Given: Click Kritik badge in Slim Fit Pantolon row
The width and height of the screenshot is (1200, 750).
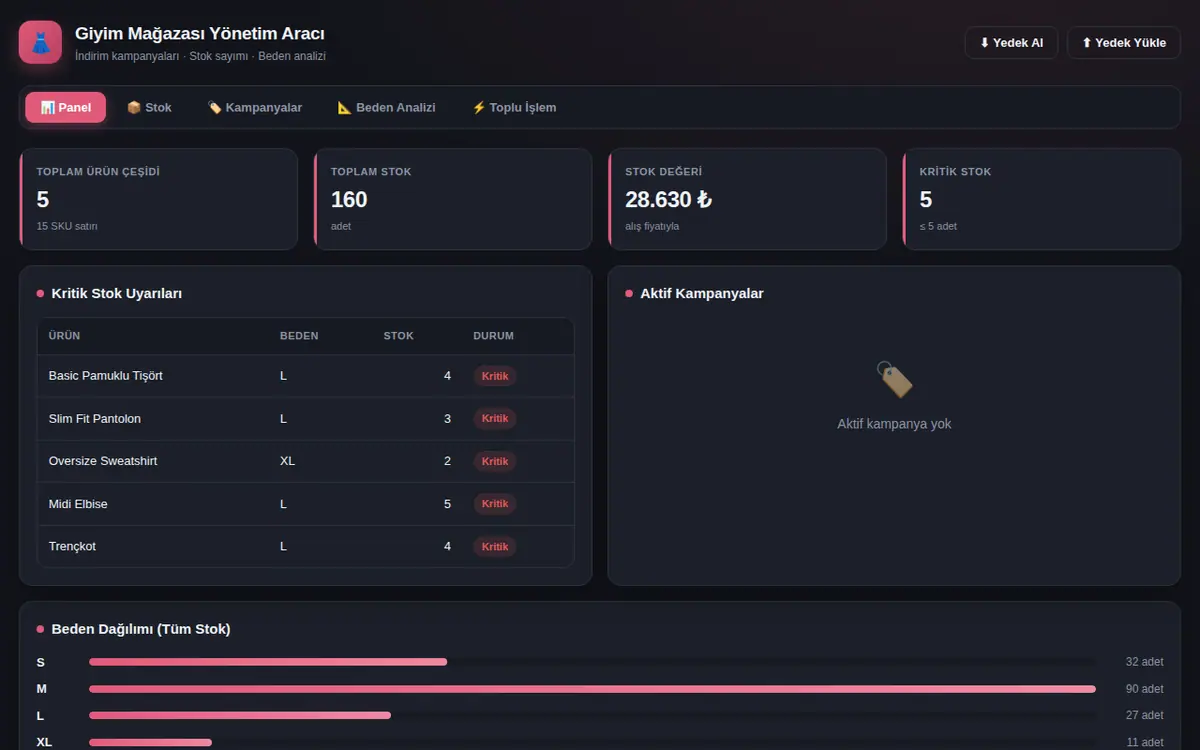Looking at the screenshot, I should click(x=495, y=419).
